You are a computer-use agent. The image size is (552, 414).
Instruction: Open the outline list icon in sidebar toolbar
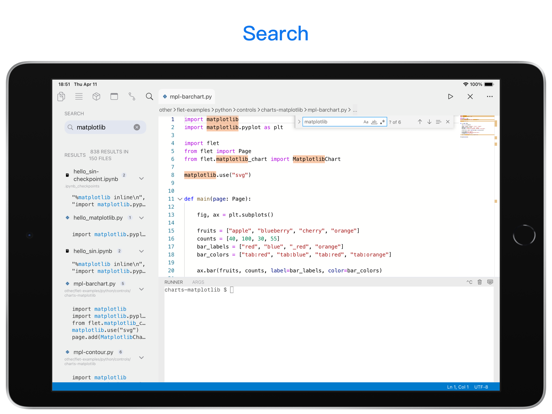click(x=79, y=96)
